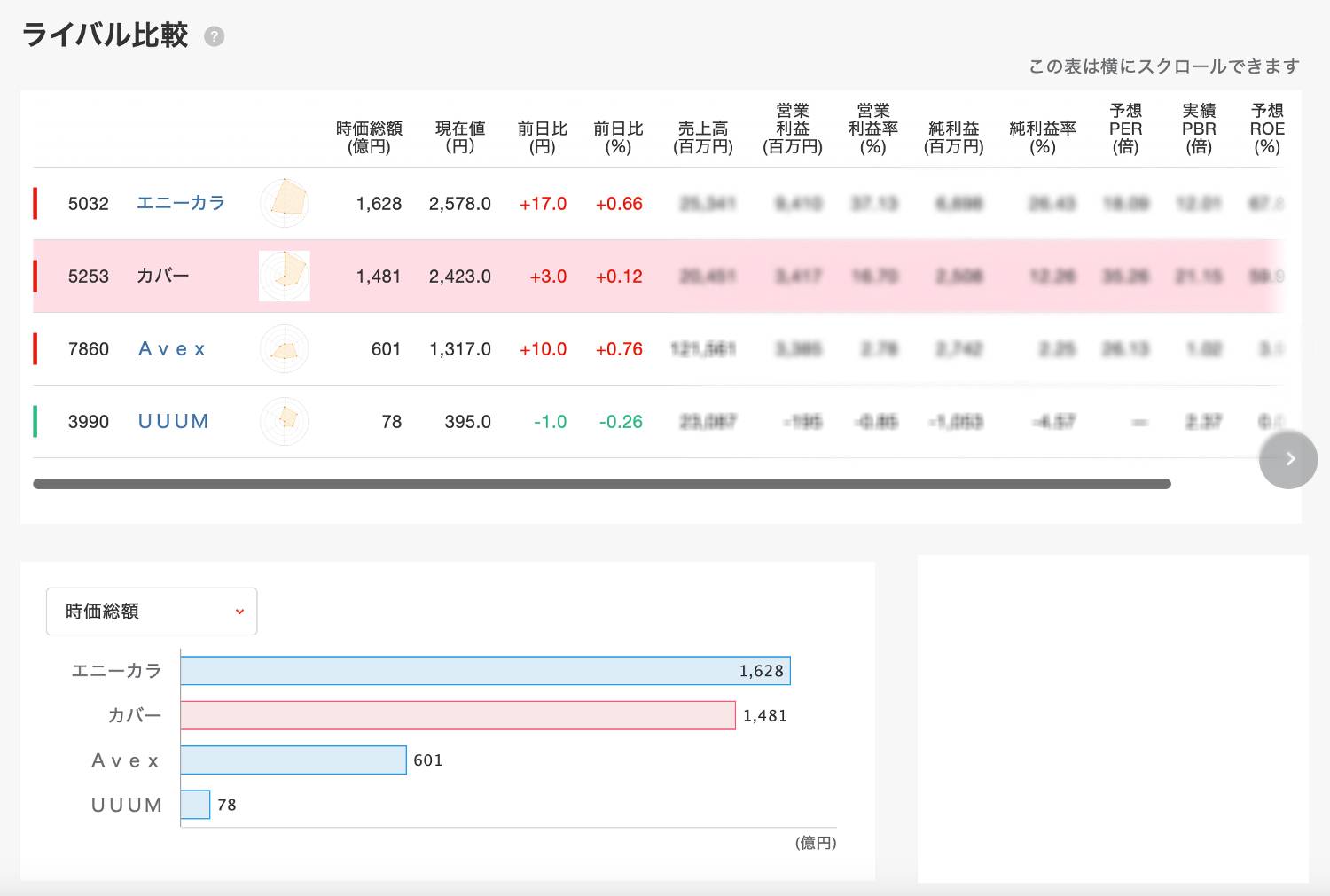
Task: Open the UUUM stock link
Action: point(173,422)
